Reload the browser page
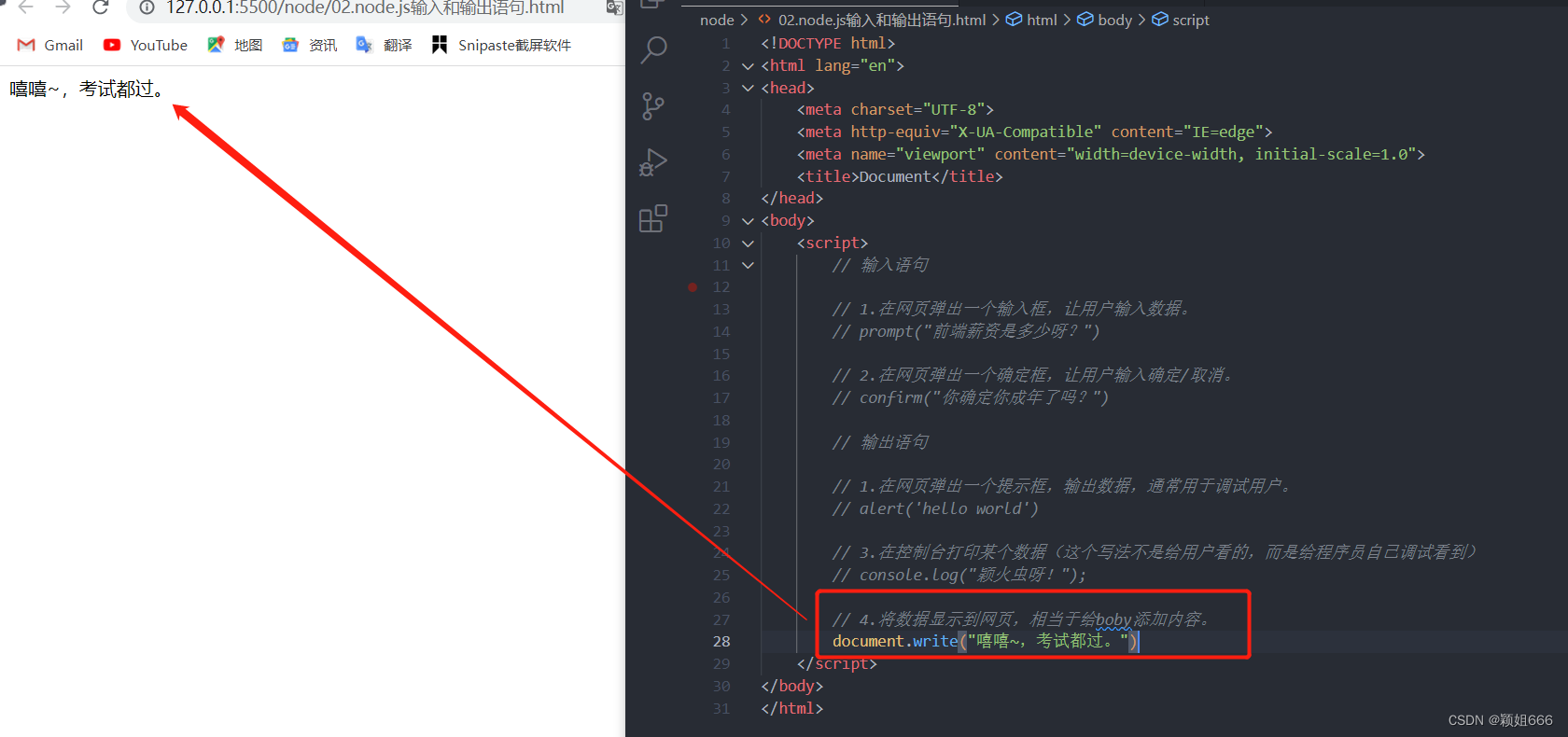 (101, 7)
